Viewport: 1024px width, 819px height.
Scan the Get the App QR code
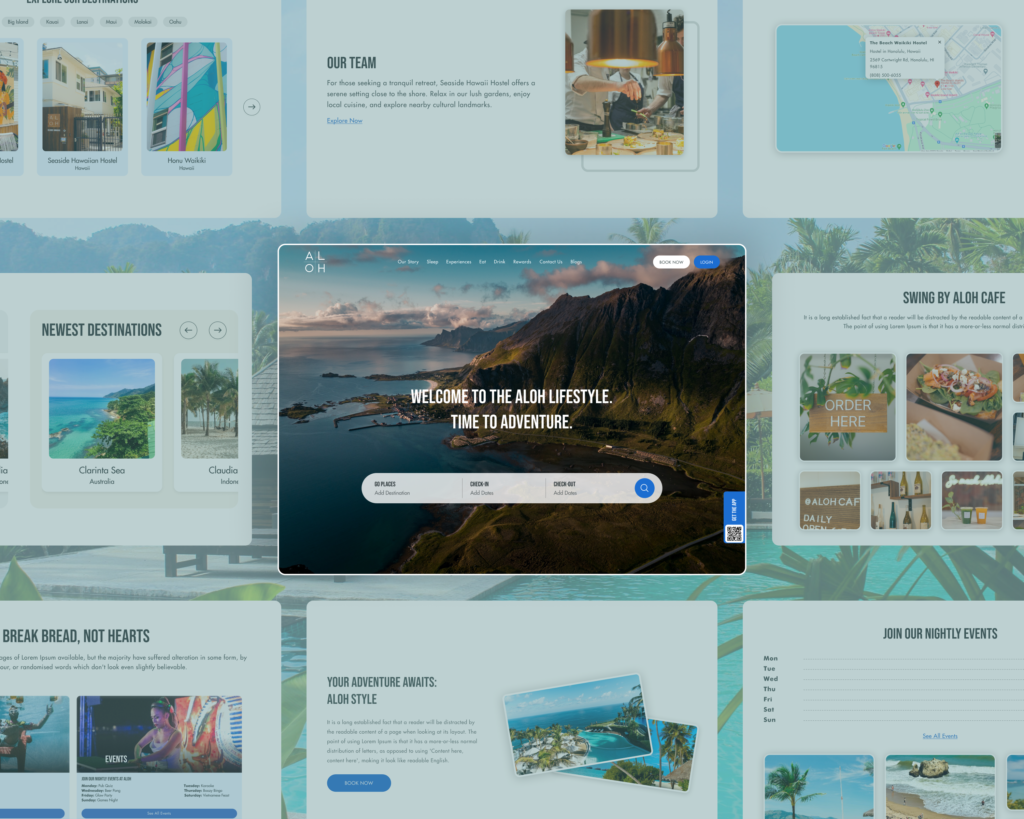tap(734, 533)
